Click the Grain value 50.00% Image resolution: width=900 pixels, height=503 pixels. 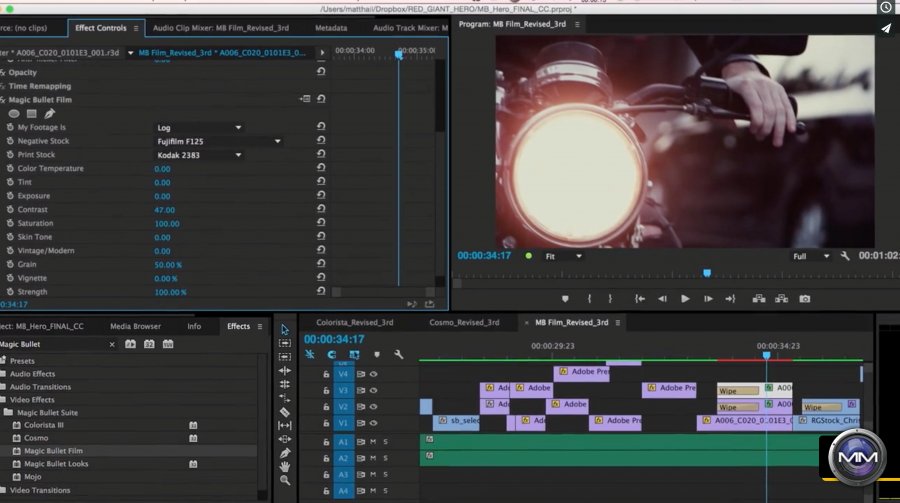[168, 265]
